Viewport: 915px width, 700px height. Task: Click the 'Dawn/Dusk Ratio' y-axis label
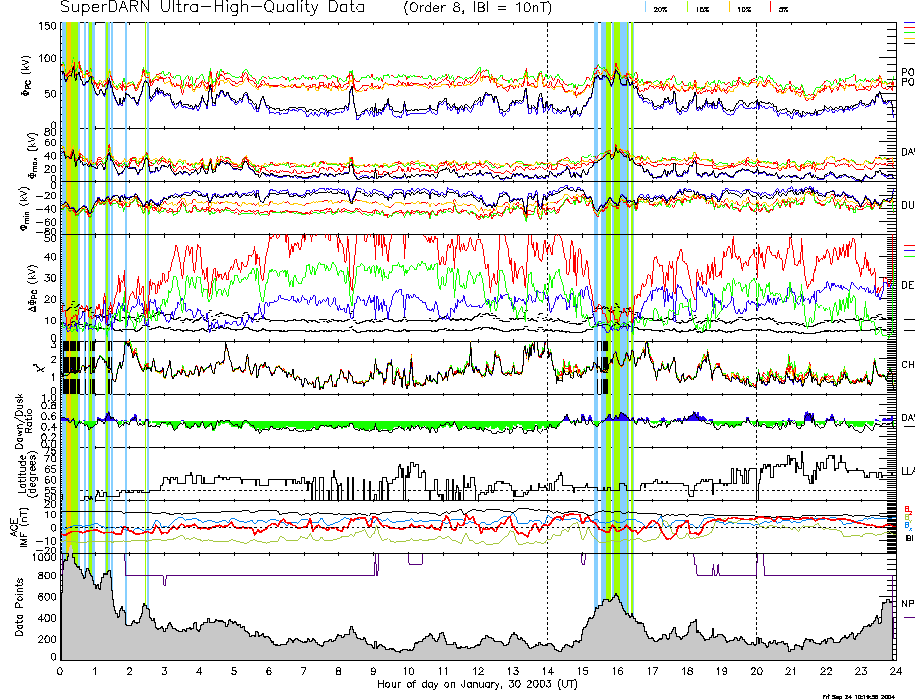pos(23,421)
